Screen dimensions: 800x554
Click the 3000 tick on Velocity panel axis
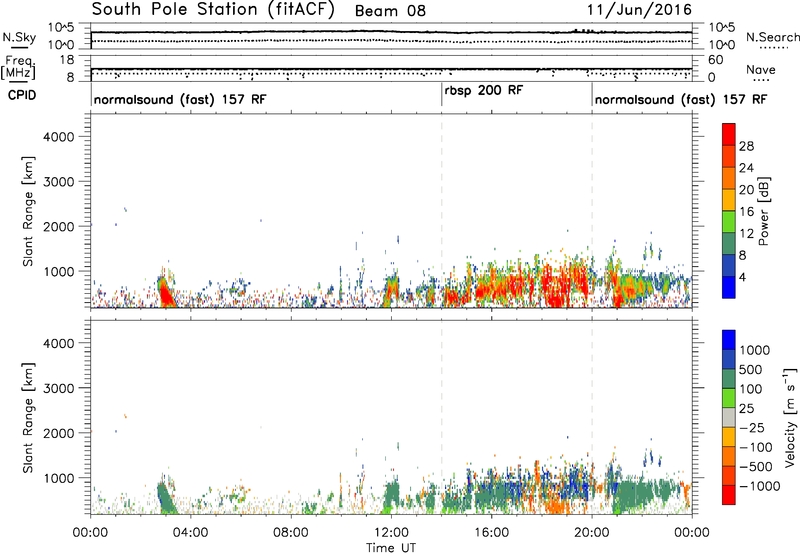58,388
